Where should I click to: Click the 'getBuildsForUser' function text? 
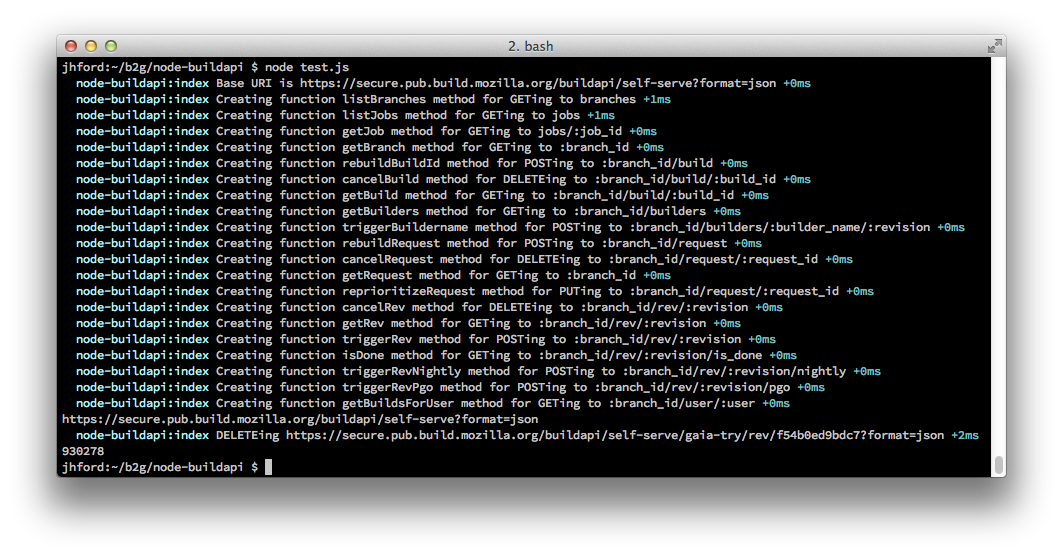coord(398,403)
